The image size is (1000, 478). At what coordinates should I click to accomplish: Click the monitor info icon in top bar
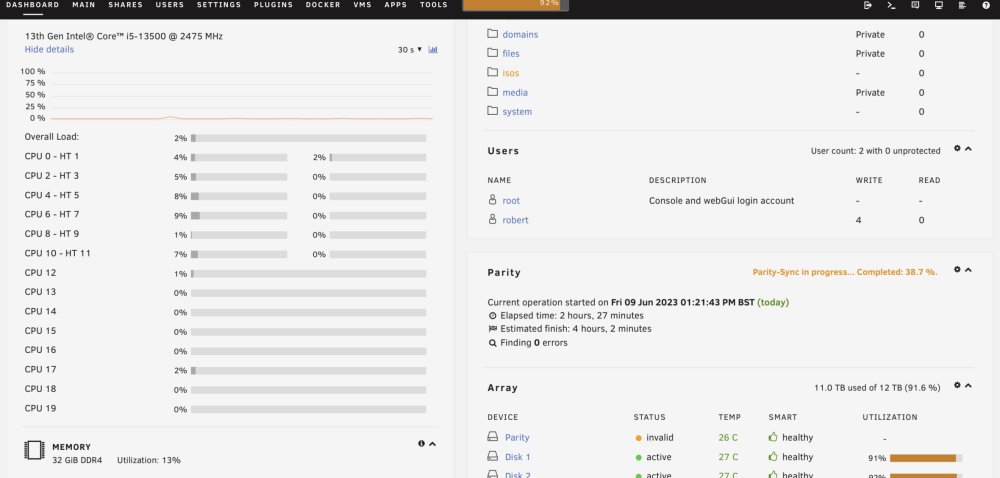[x=939, y=5]
